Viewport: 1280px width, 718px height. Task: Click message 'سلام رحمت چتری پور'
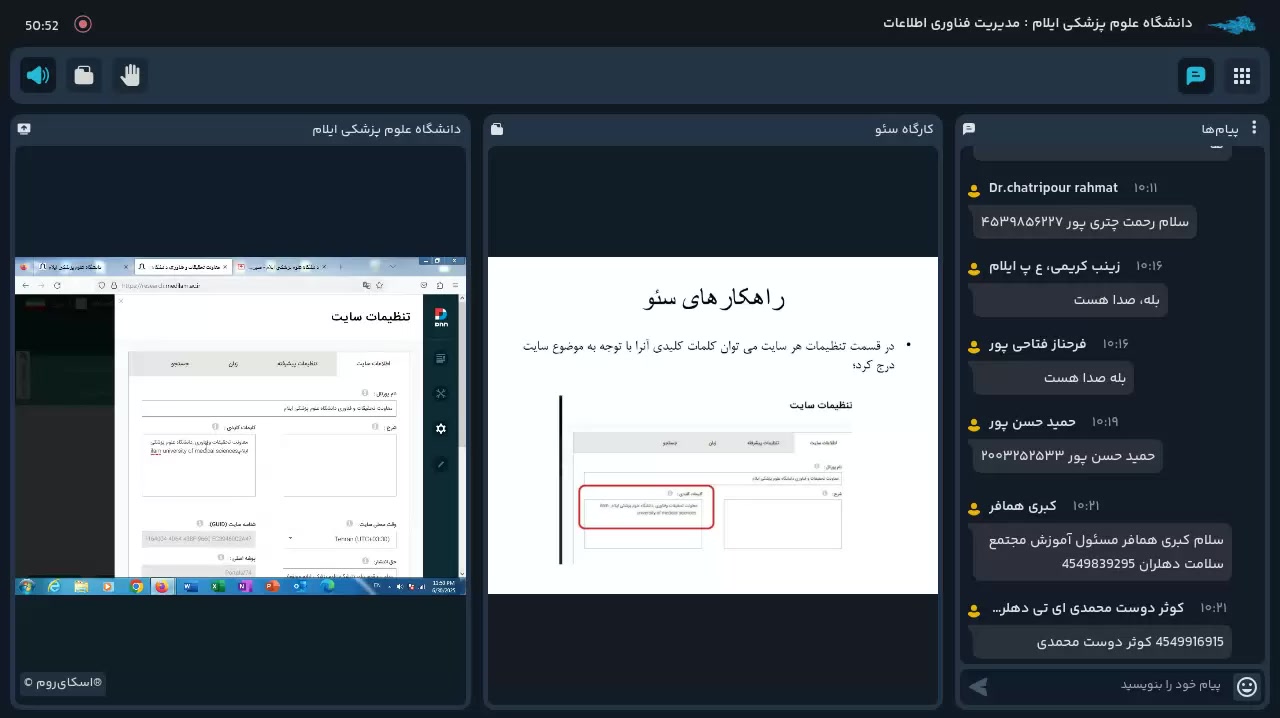(x=1084, y=222)
